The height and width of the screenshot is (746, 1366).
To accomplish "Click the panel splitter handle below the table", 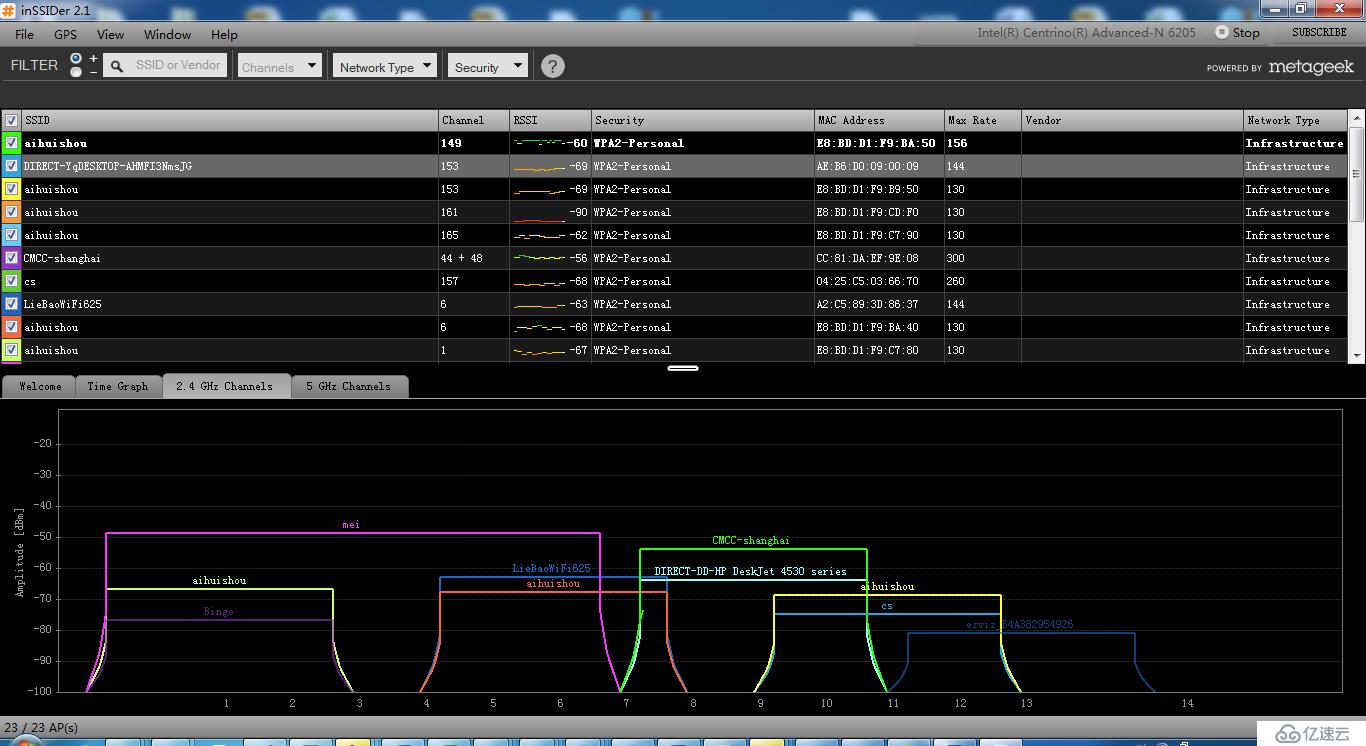I will tap(683, 368).
